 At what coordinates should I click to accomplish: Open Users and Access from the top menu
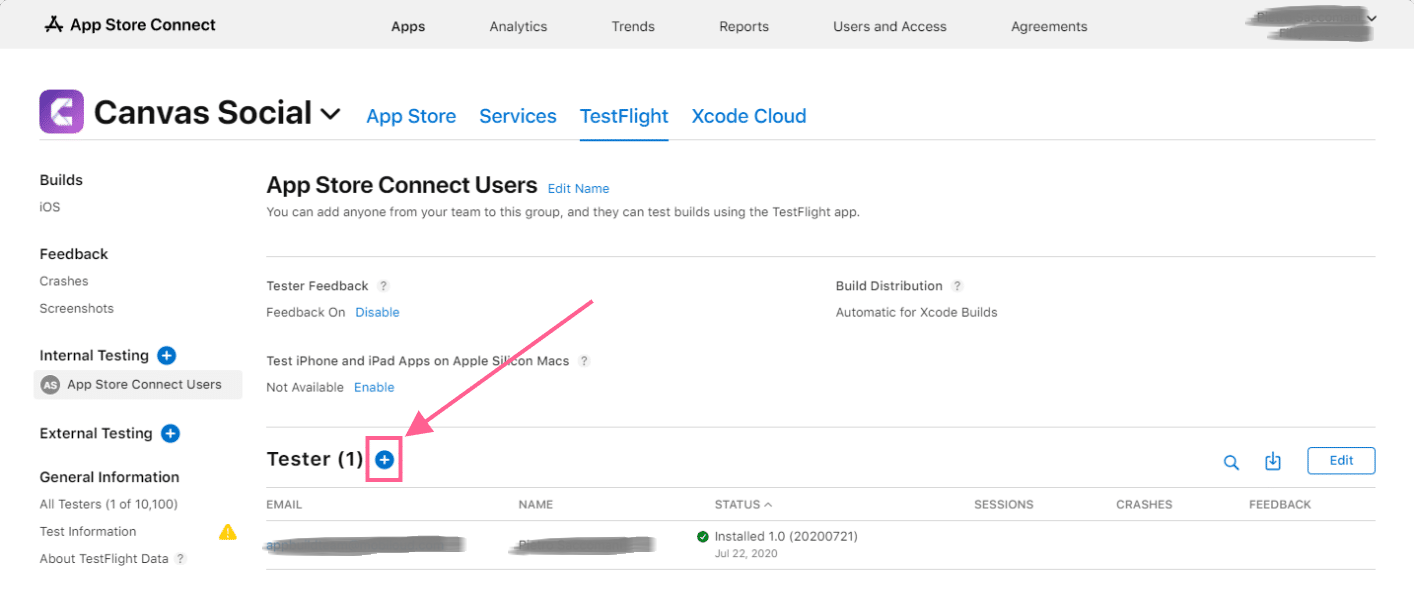tap(889, 26)
